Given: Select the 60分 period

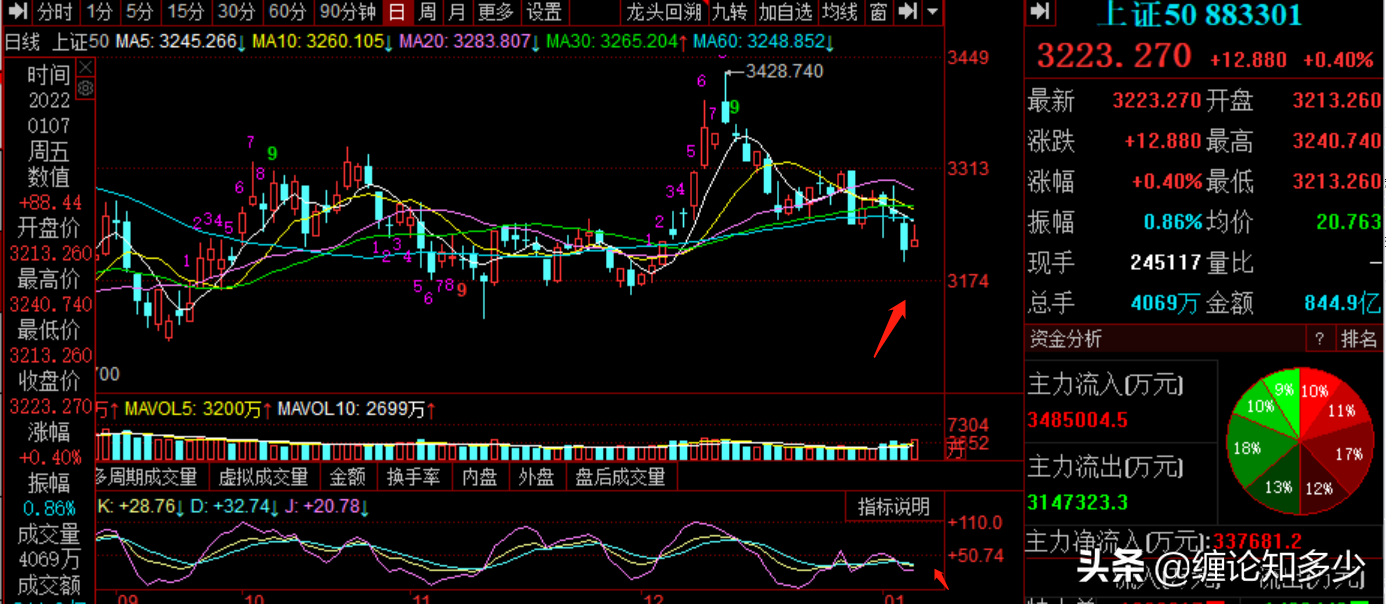Looking at the screenshot, I should pyautogui.click(x=288, y=12).
